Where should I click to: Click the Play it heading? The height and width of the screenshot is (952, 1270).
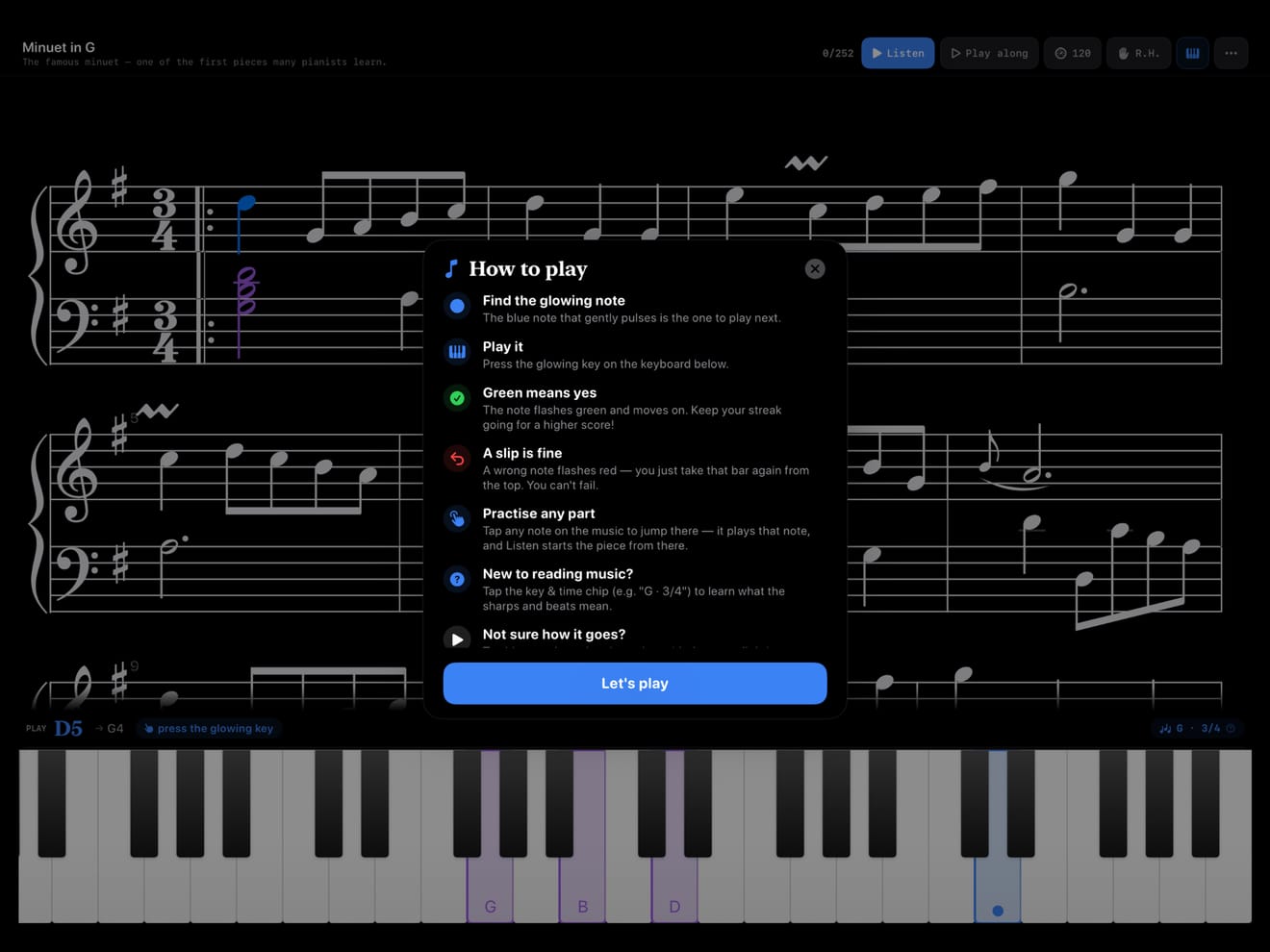(503, 347)
